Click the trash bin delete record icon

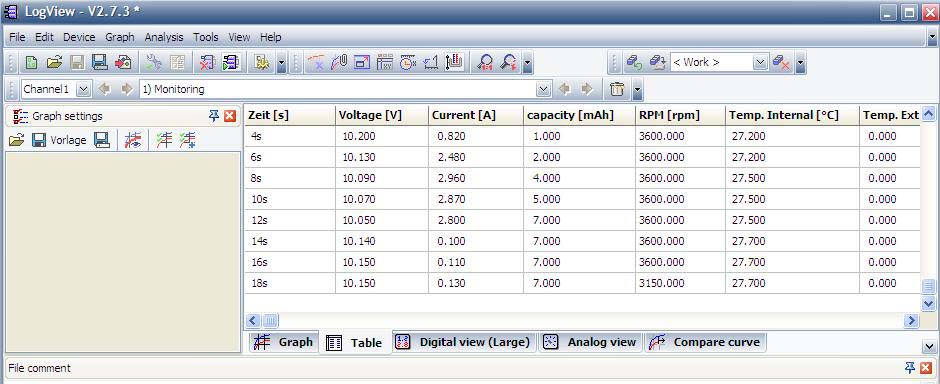[x=617, y=89]
